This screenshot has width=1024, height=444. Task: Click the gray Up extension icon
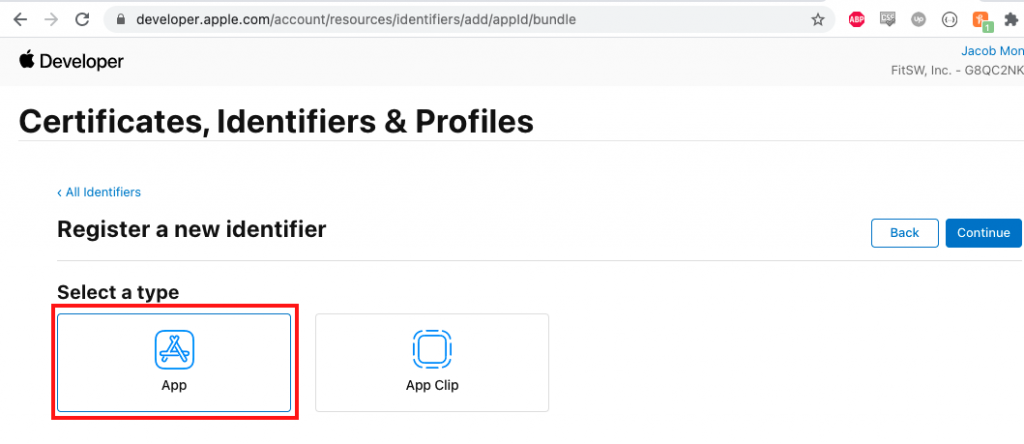point(919,20)
